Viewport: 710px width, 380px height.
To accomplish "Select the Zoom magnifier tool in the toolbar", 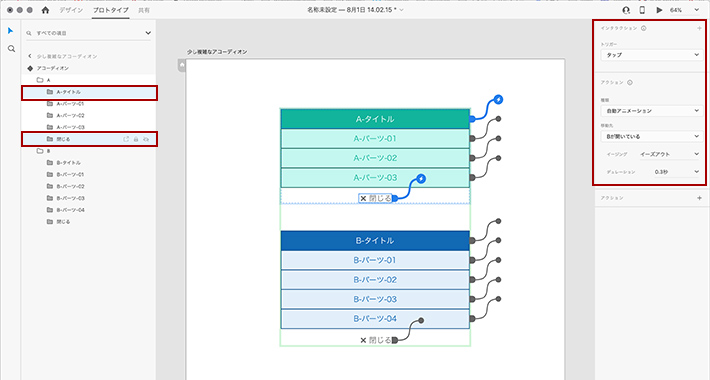I will tap(11, 48).
